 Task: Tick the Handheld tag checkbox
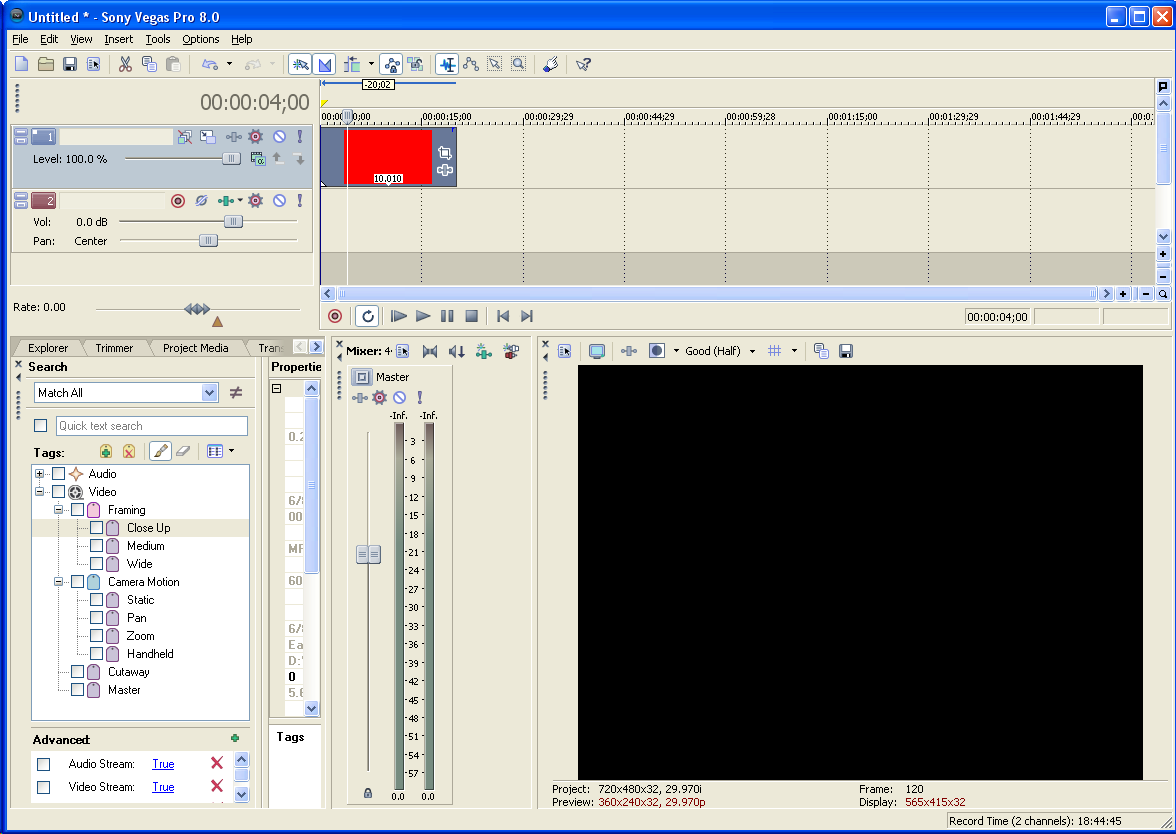(96, 654)
